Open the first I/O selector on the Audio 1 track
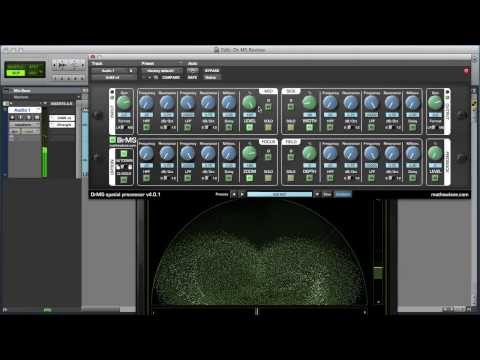Image resolution: width=480 pixels, height=360 pixels. tap(62, 118)
